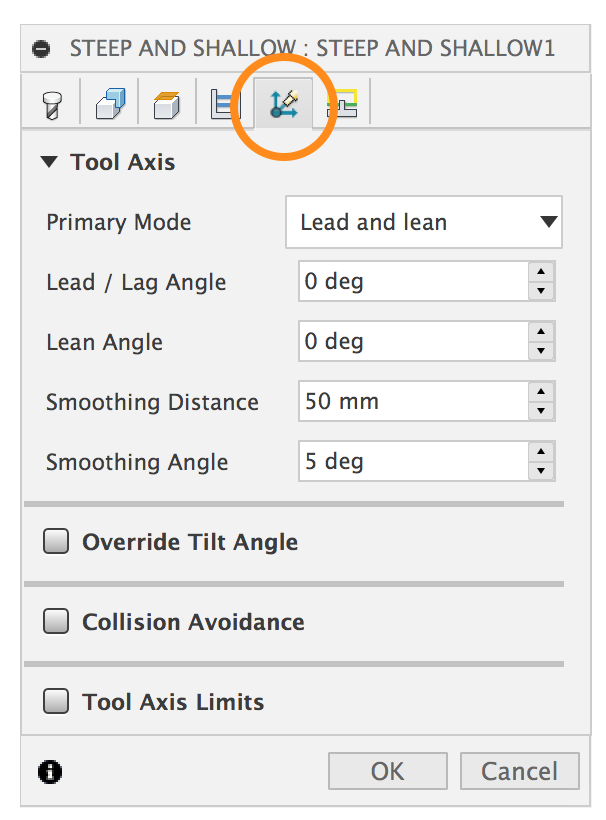Viewport: 606px width, 820px height.
Task: Enable Collision Avoidance checkbox
Action: coord(56,622)
